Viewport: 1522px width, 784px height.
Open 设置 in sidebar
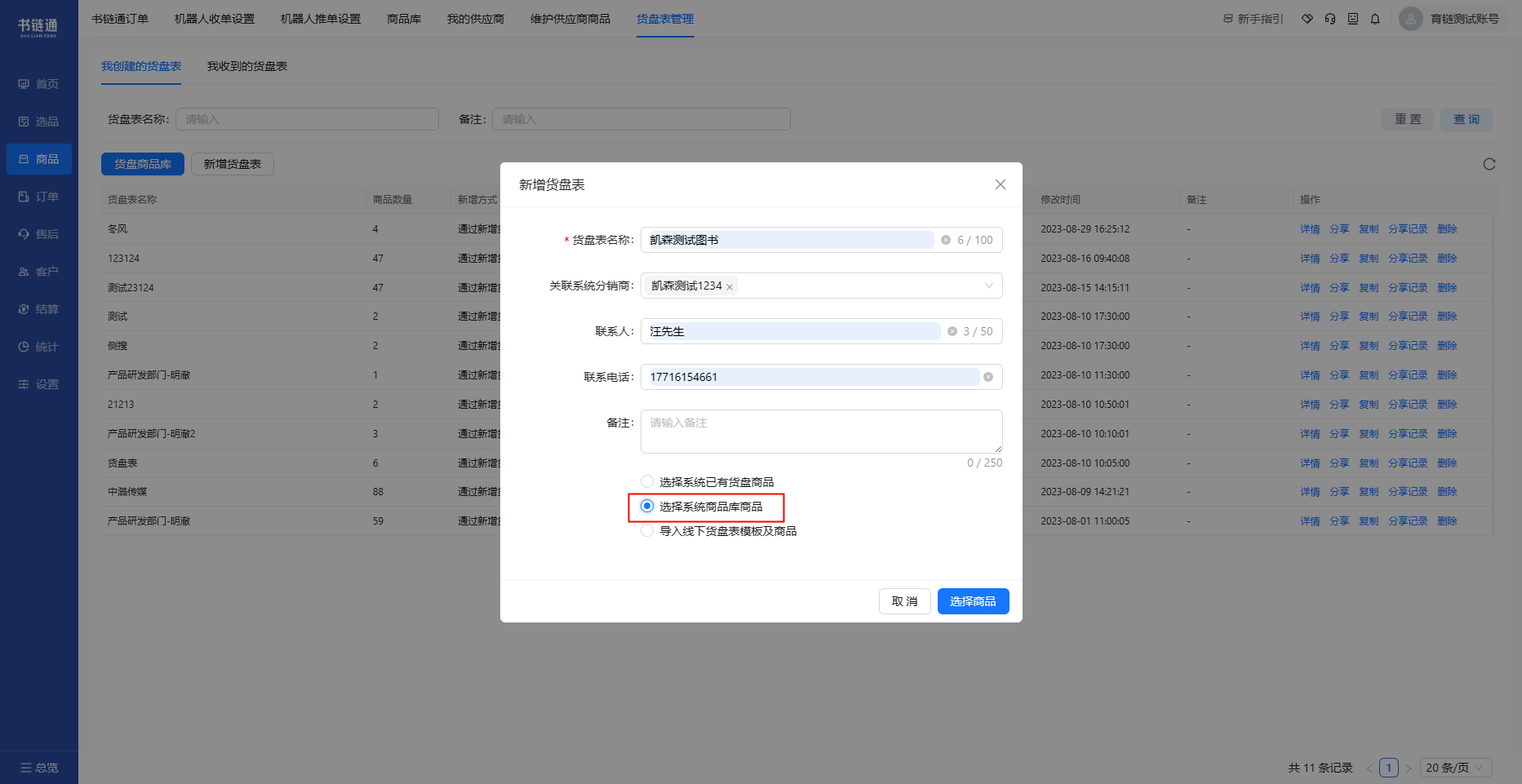pos(38,384)
